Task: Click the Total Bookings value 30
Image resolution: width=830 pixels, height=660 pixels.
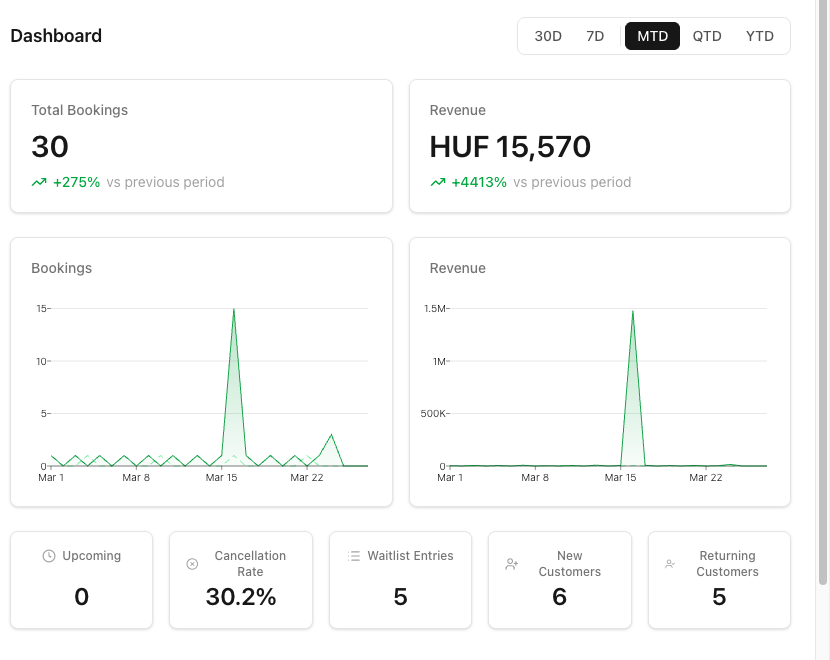Action: tap(50, 147)
